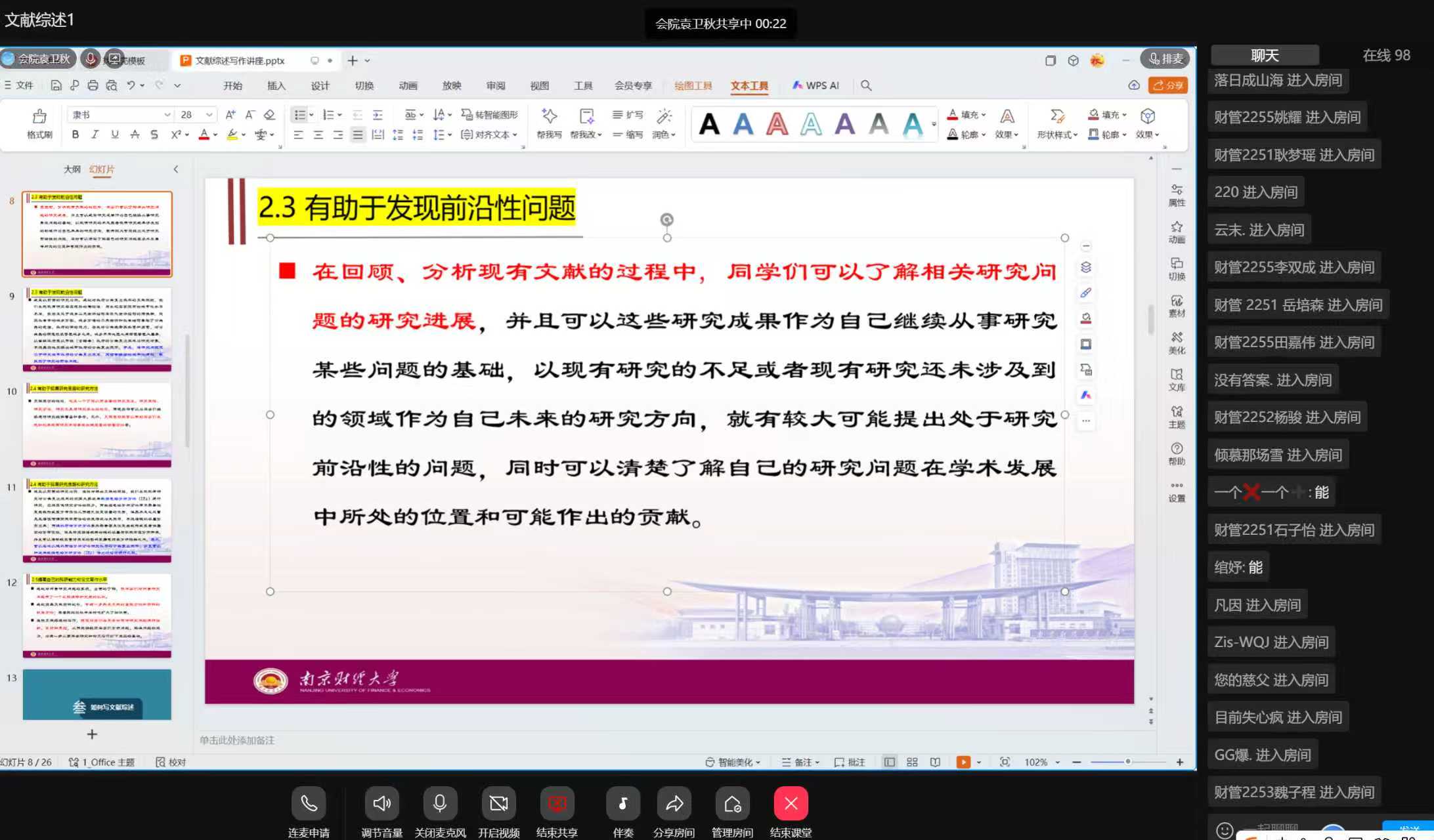Screen dimensions: 1434x840
Task: Click the orange 分享 button
Action: click(1168, 85)
